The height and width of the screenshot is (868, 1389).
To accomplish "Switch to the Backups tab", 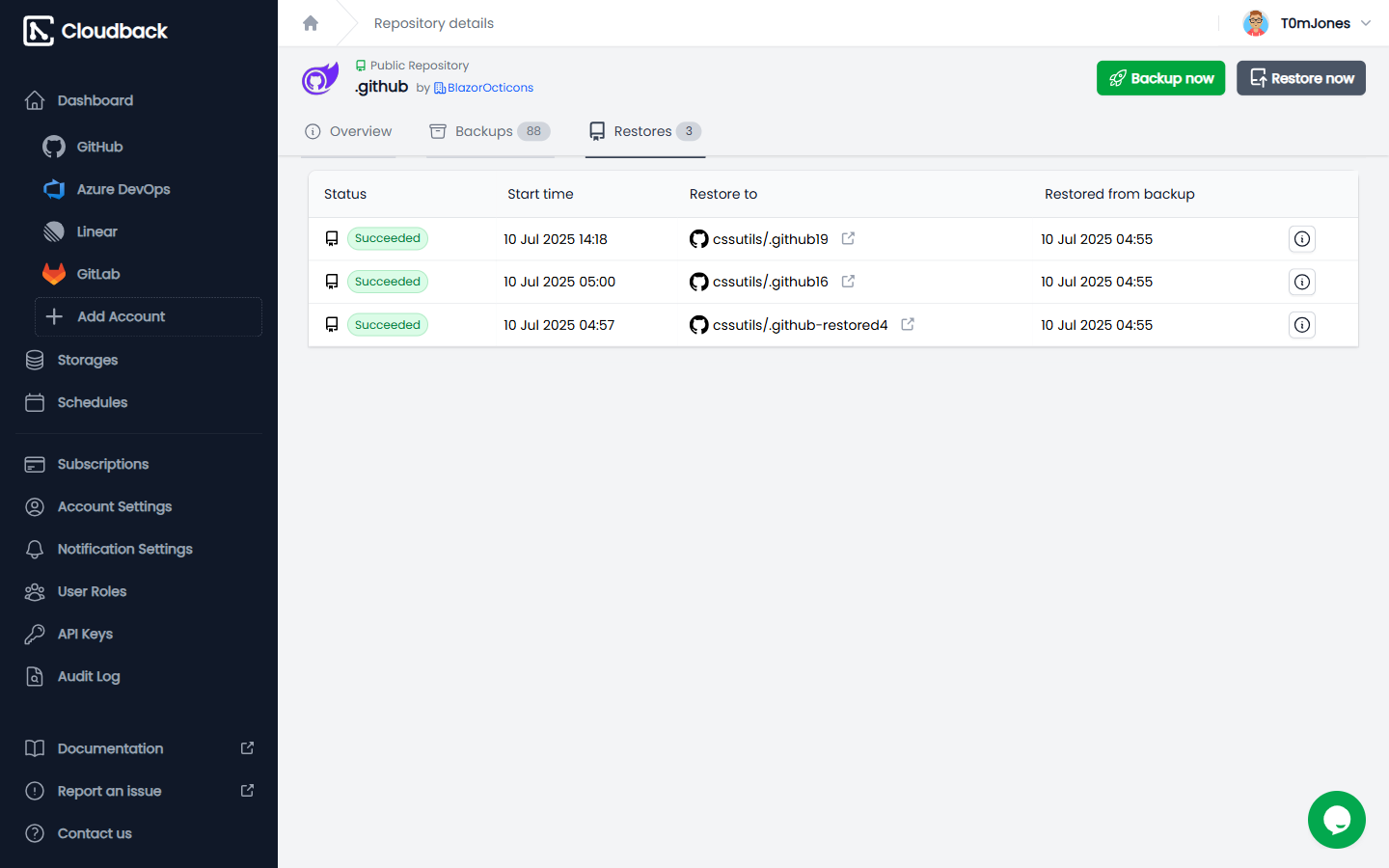I will [x=490, y=131].
